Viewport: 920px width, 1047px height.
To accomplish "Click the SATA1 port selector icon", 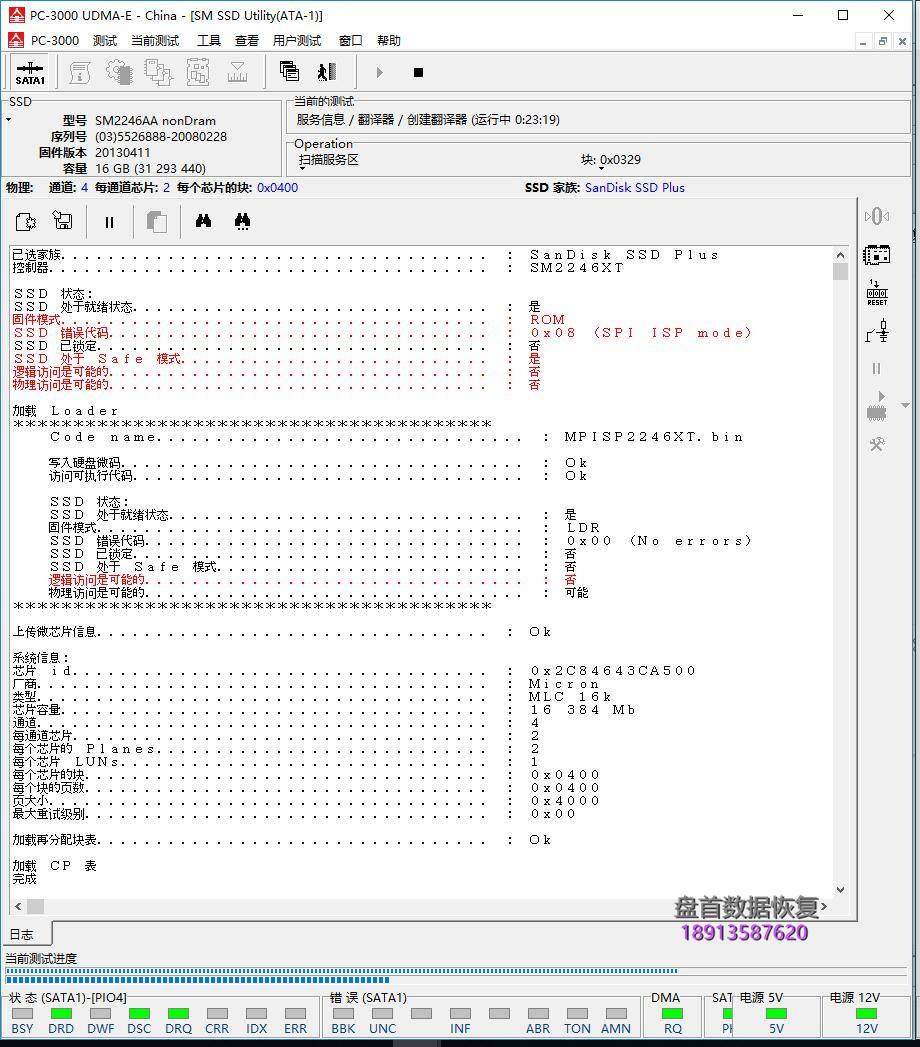I will 30,73.
